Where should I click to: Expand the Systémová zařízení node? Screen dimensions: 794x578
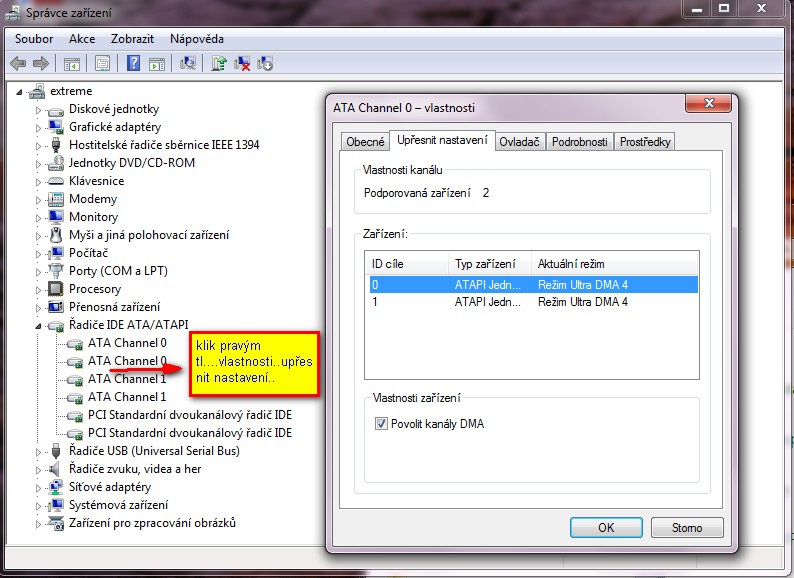(x=38, y=506)
